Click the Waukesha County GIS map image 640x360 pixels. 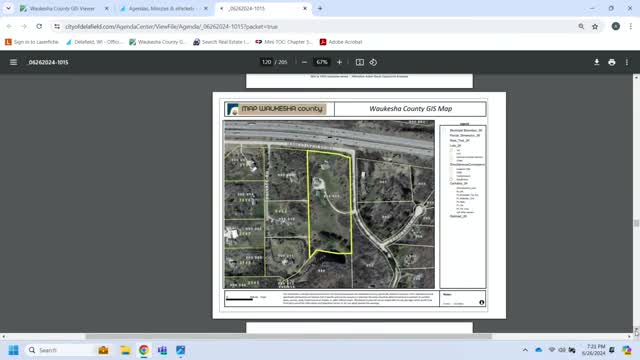tap(329, 204)
